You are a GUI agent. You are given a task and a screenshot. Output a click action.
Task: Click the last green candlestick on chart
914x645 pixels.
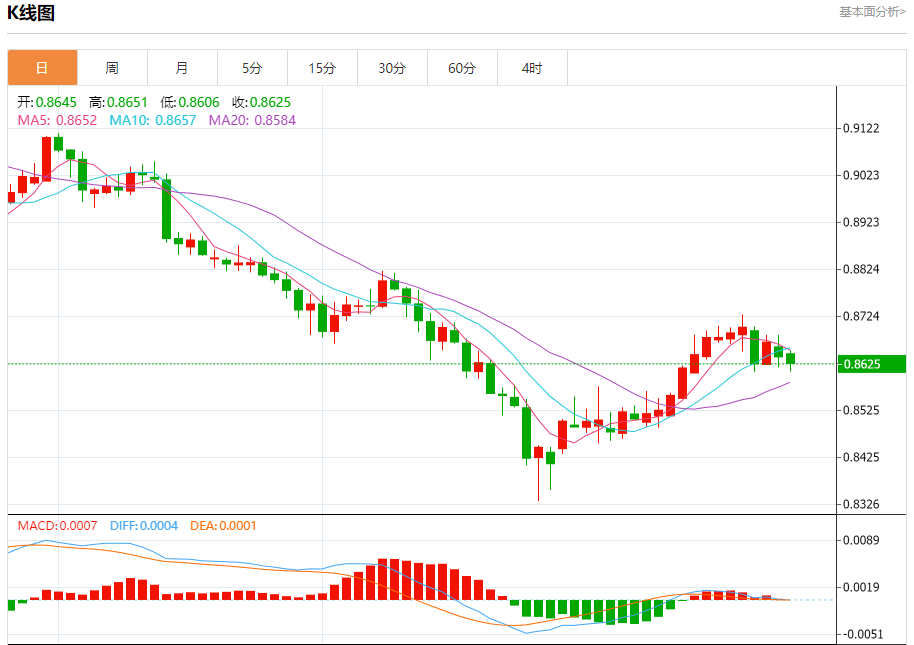click(x=790, y=358)
